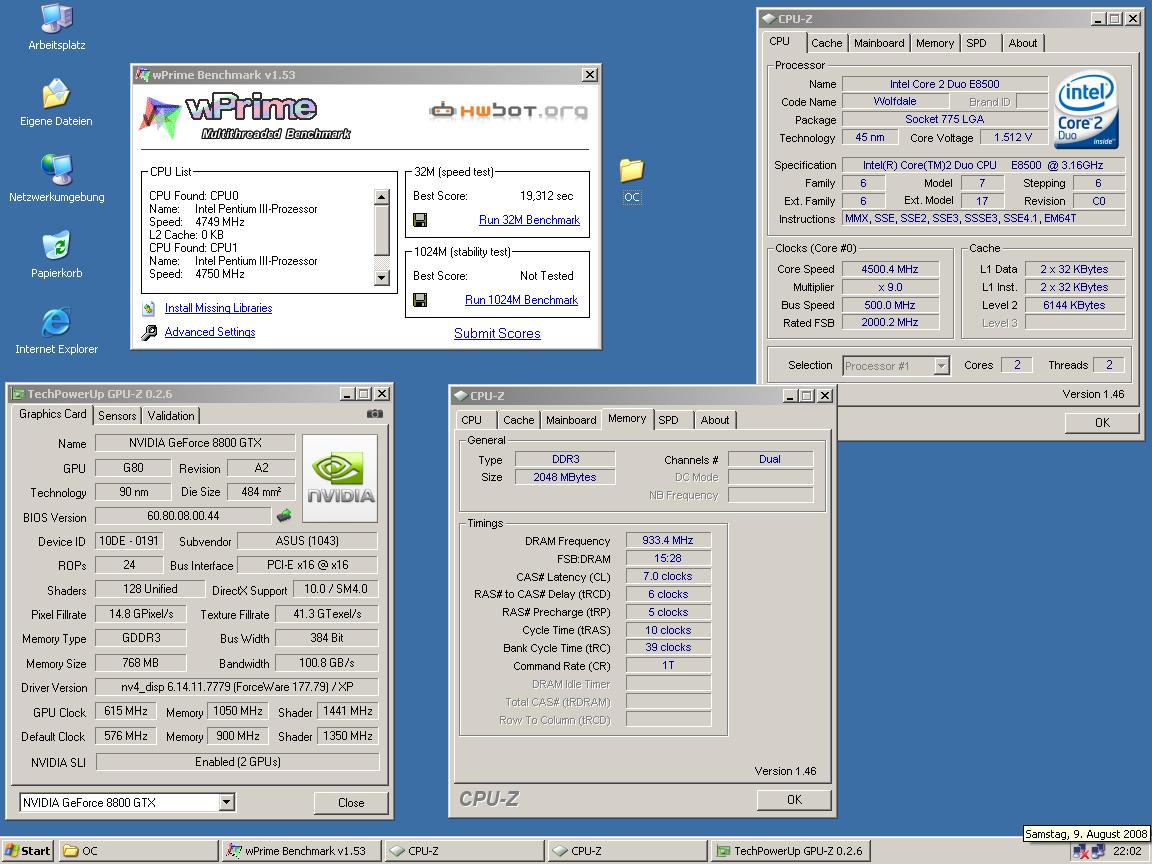Select the Eigene Dateien folder icon
The height and width of the screenshot is (864, 1152).
coord(57,94)
